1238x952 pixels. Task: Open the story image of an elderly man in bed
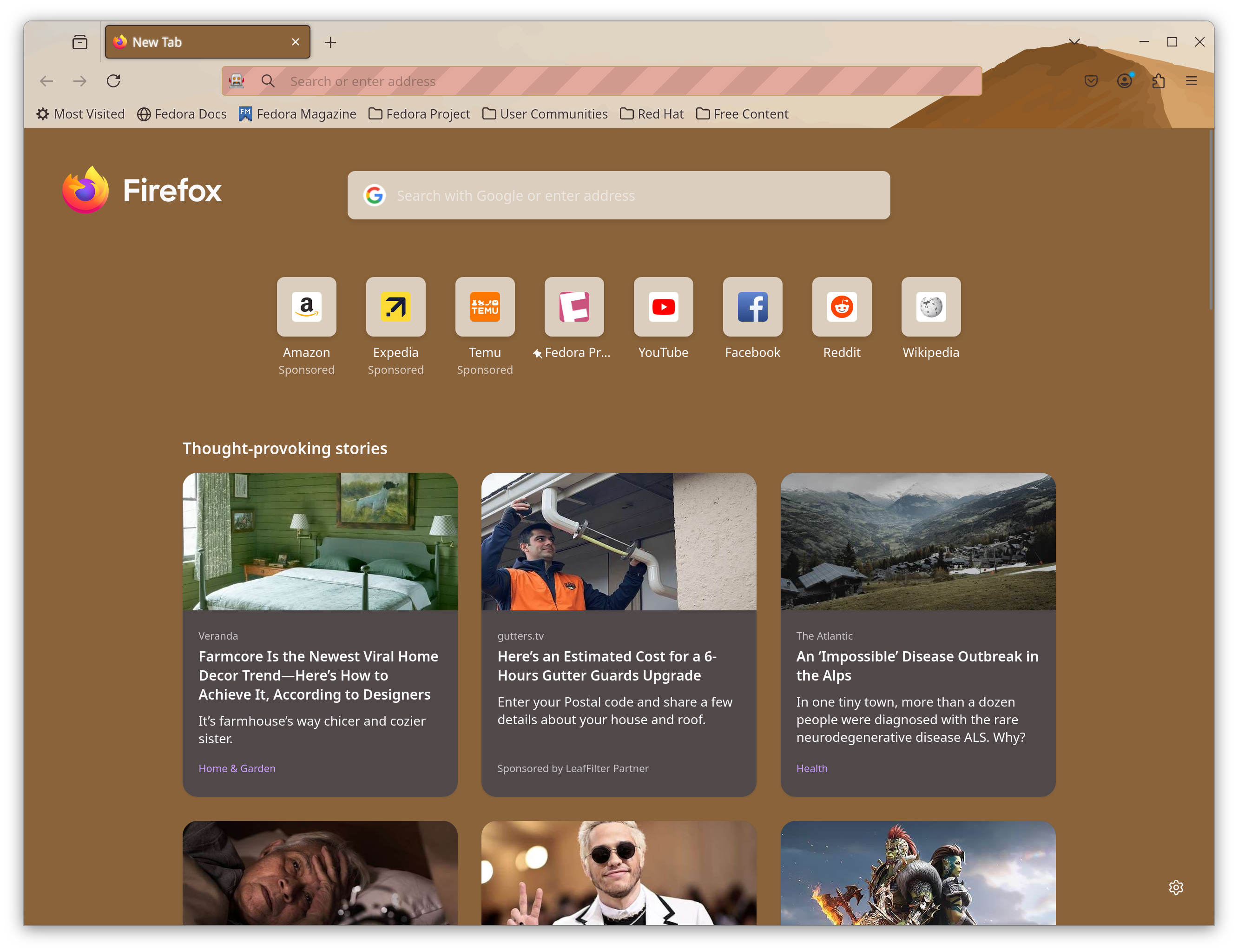pyautogui.click(x=320, y=873)
